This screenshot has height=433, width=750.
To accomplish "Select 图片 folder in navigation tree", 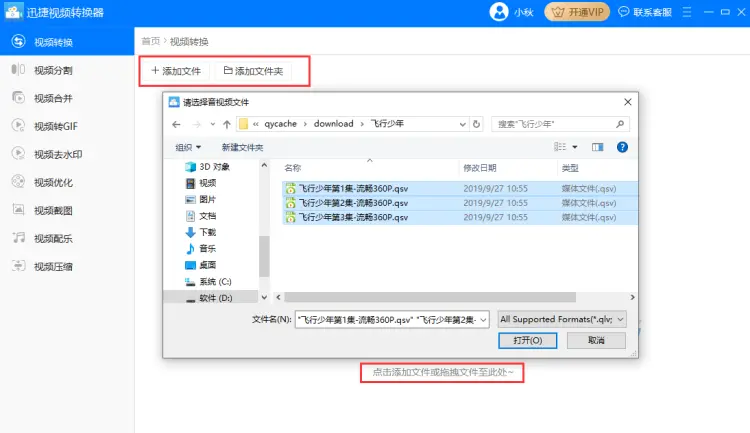I will [201, 199].
